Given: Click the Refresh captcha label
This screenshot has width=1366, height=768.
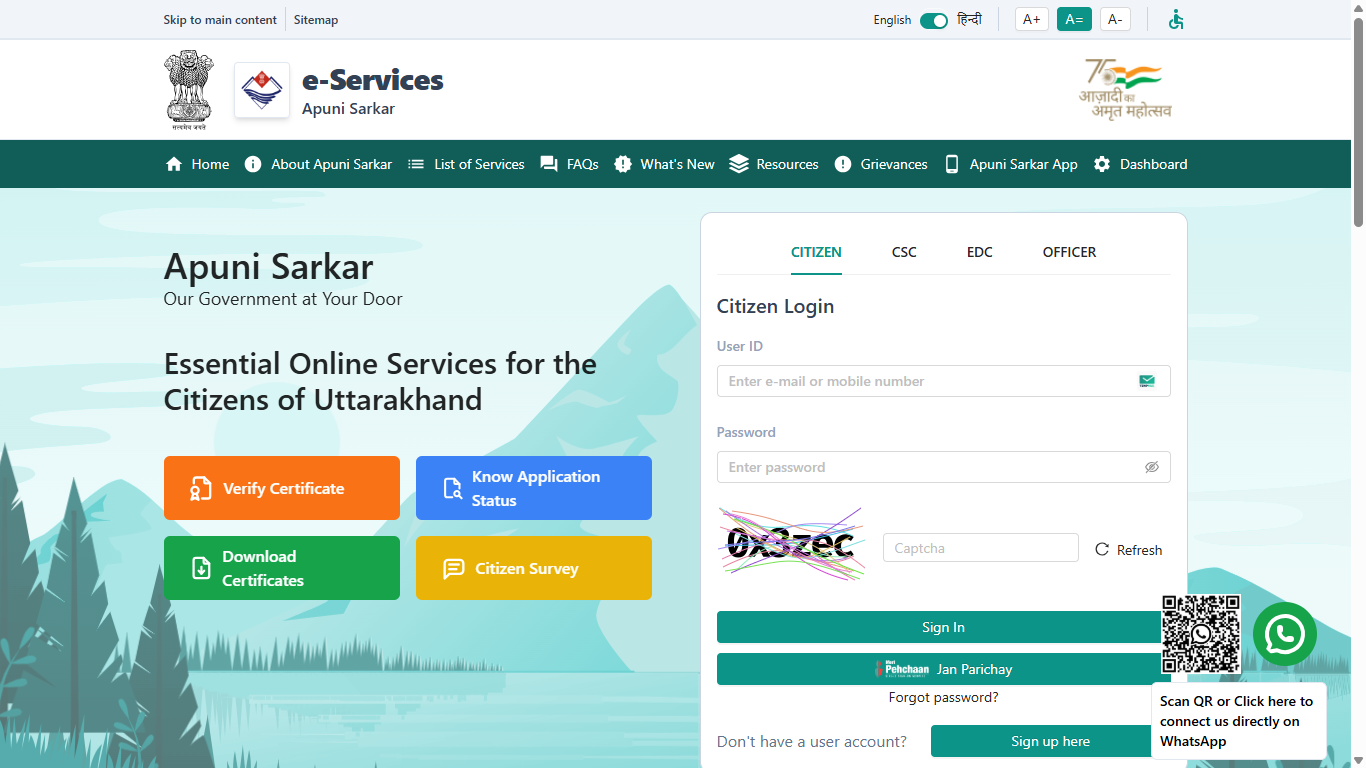Looking at the screenshot, I should point(1139,550).
